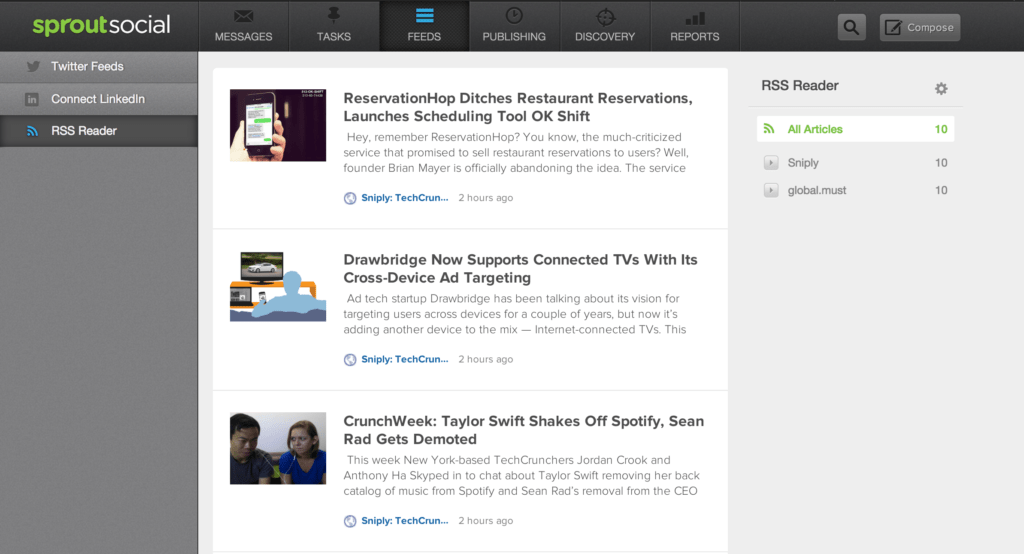Click globe icon on ReservationHop article source

coord(350,198)
